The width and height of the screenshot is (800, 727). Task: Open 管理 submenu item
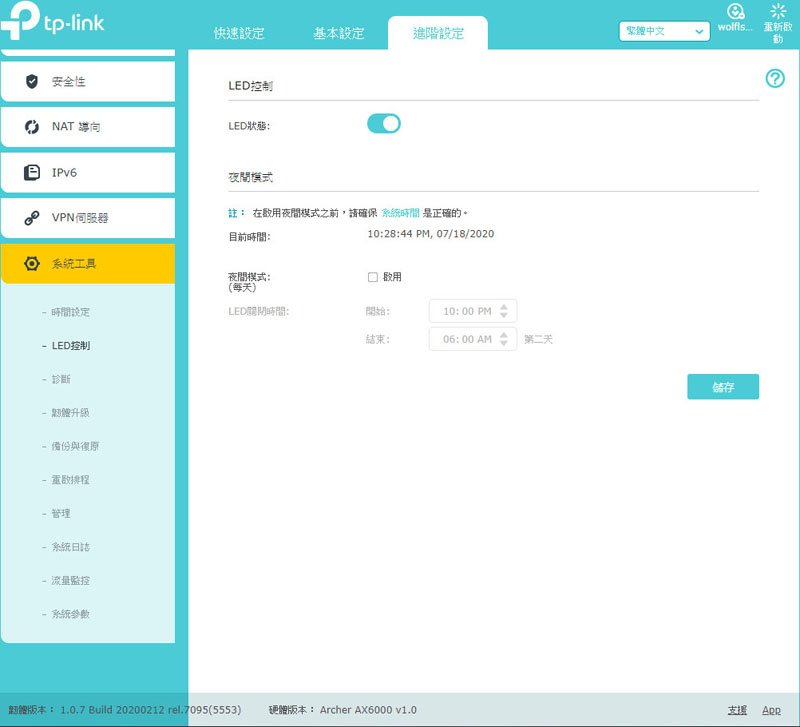(x=61, y=513)
